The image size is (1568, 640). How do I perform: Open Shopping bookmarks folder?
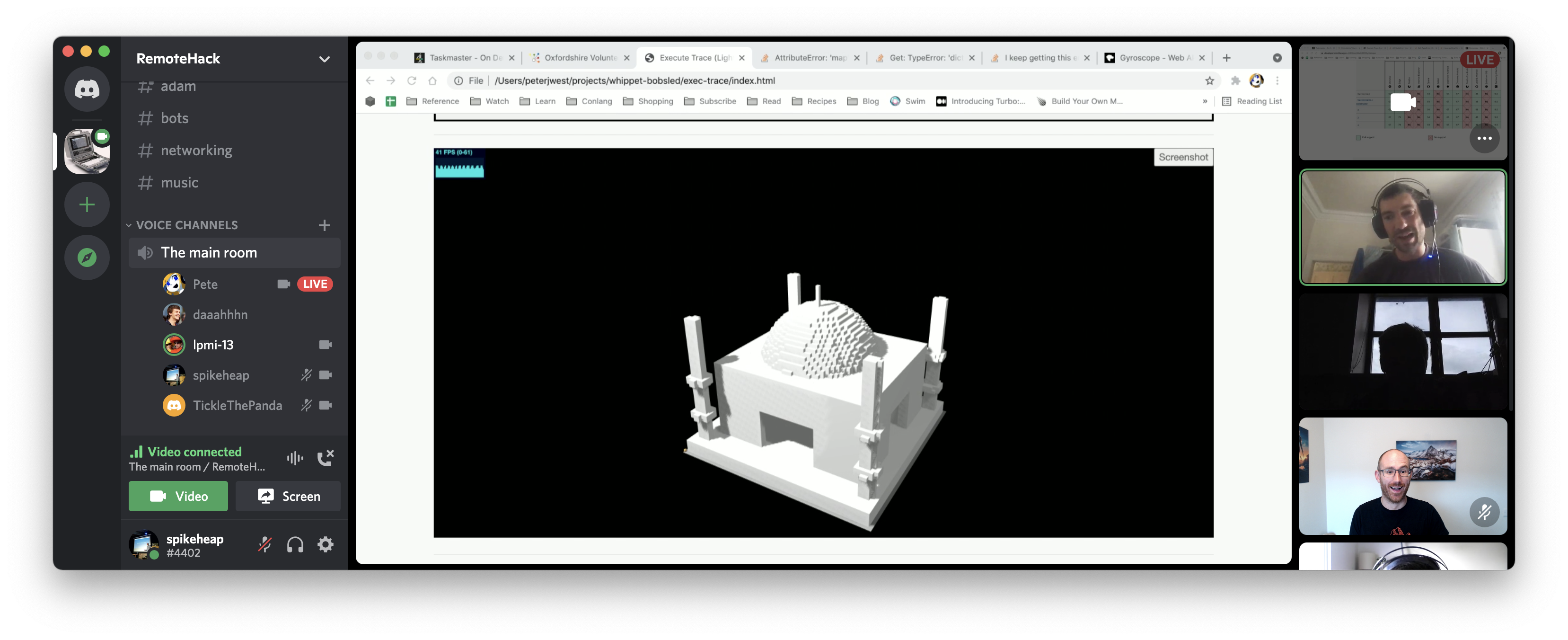[x=648, y=101]
